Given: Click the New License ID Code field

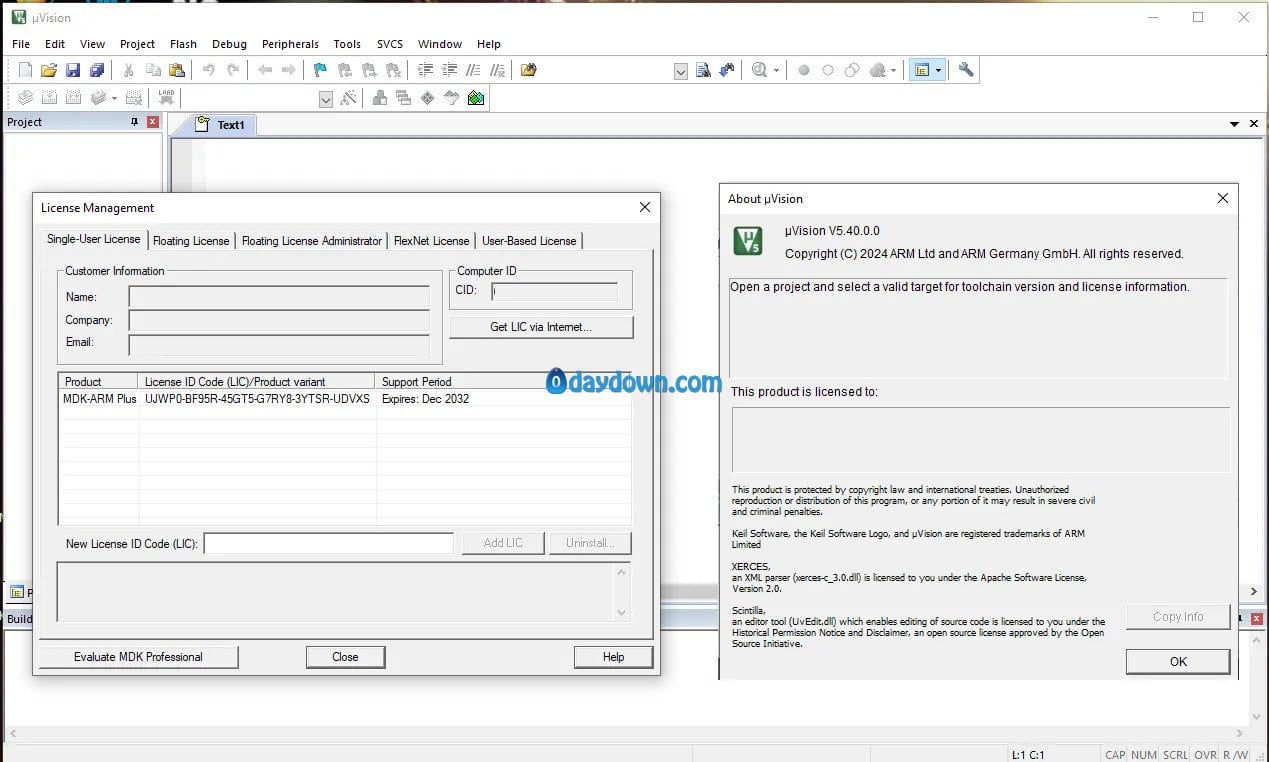Looking at the screenshot, I should [x=329, y=543].
